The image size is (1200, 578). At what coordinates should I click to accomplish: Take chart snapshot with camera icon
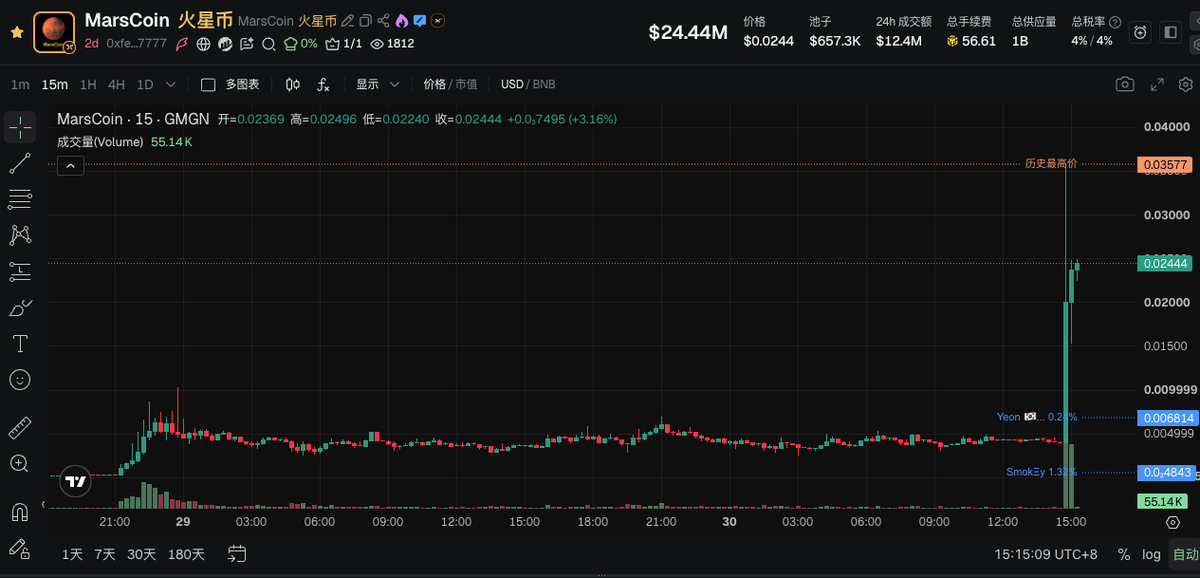point(1126,84)
